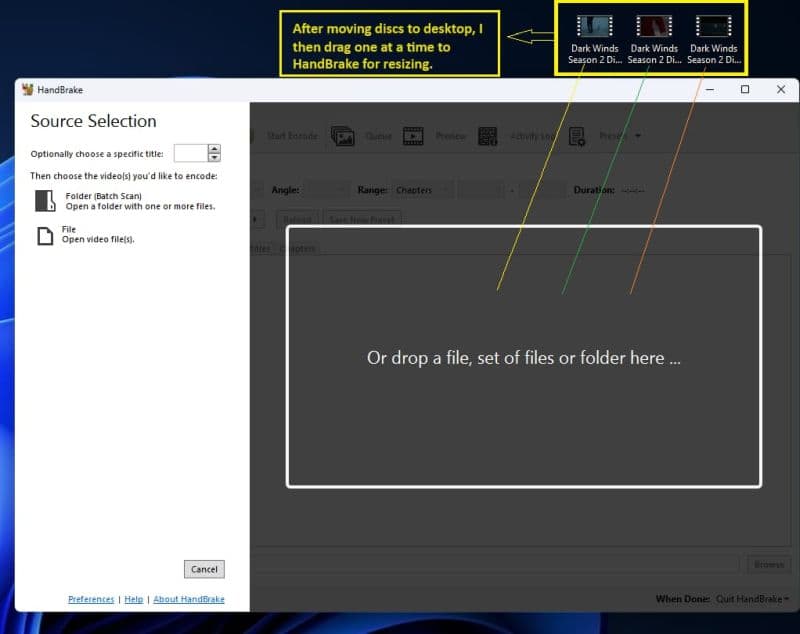Open the Activity Log toolbar icon
This screenshot has height=634, width=800.
pos(487,136)
